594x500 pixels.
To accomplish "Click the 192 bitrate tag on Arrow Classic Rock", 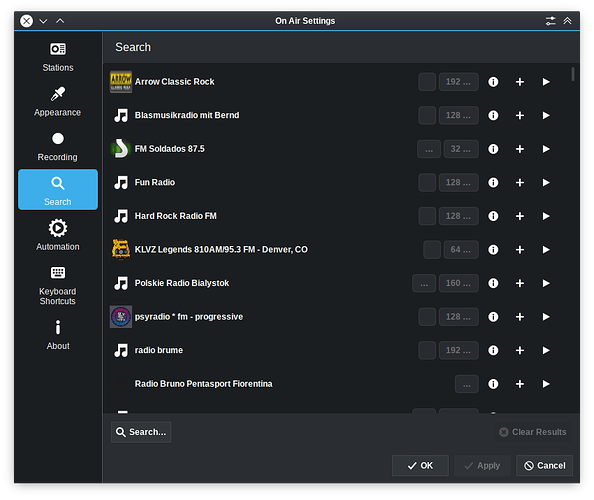I will pyautogui.click(x=458, y=82).
